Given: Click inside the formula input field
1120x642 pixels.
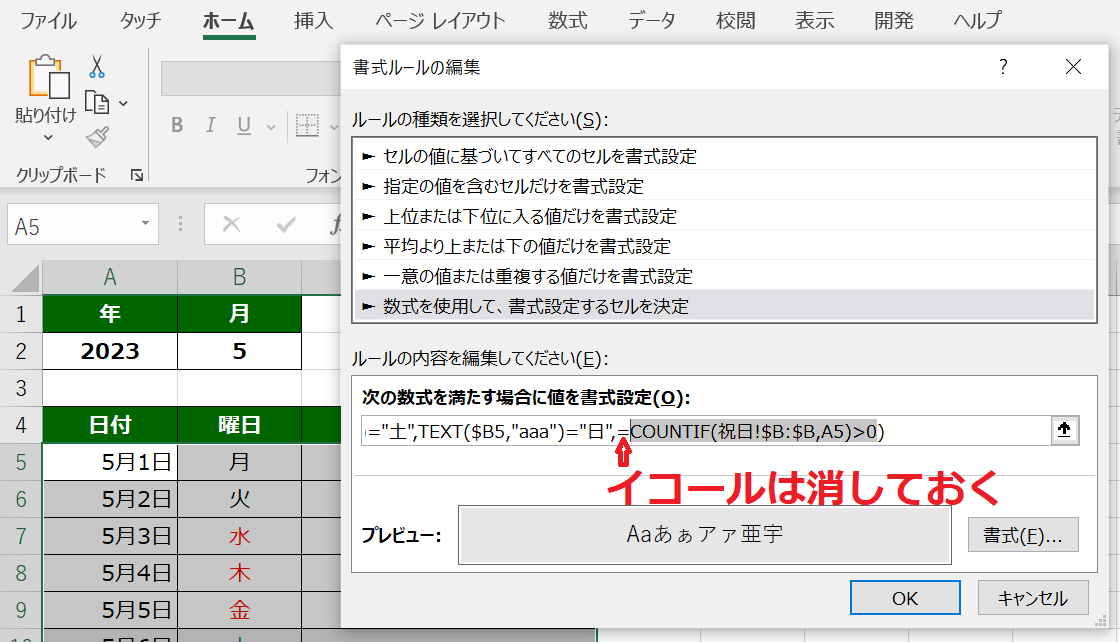Looking at the screenshot, I should click(700, 430).
